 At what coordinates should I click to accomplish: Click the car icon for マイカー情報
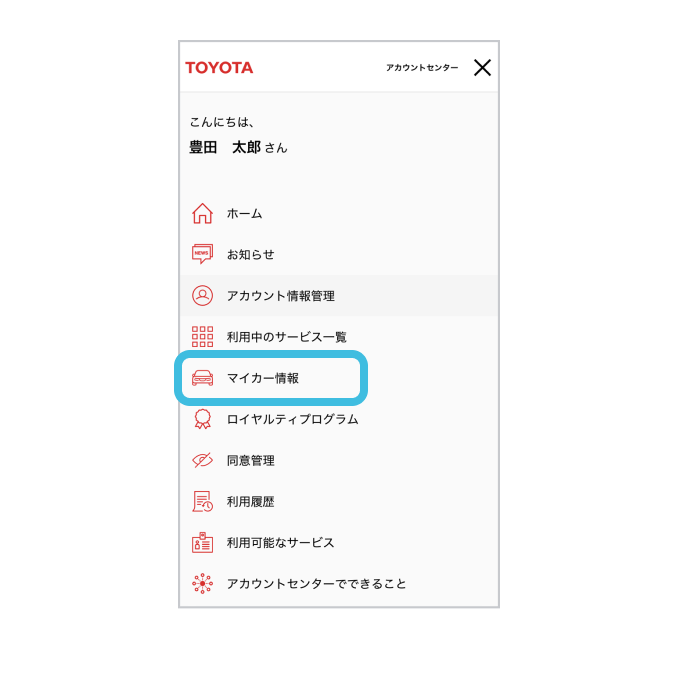click(202, 378)
